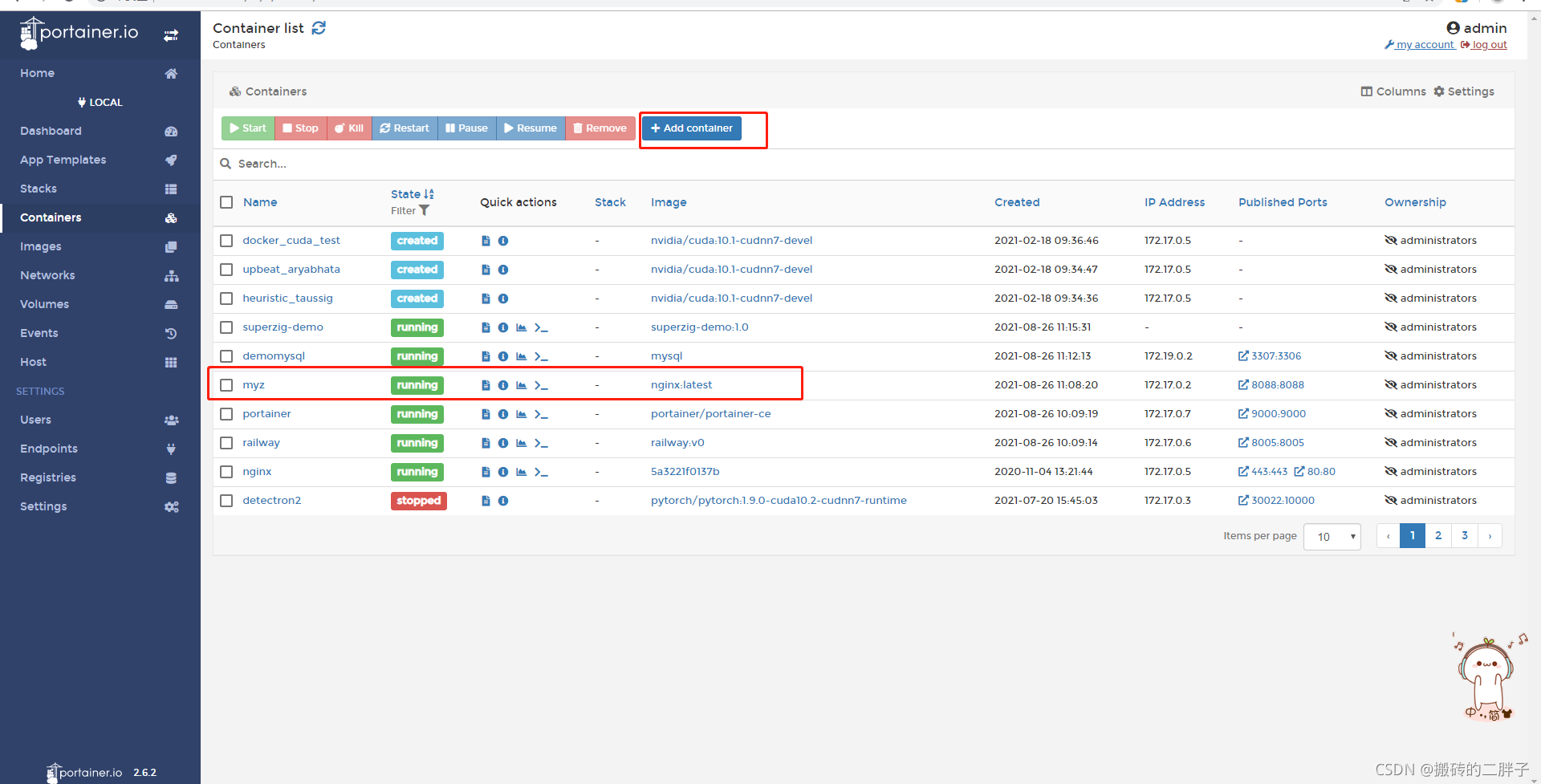Open published port 3307:3306 link

coord(1270,356)
